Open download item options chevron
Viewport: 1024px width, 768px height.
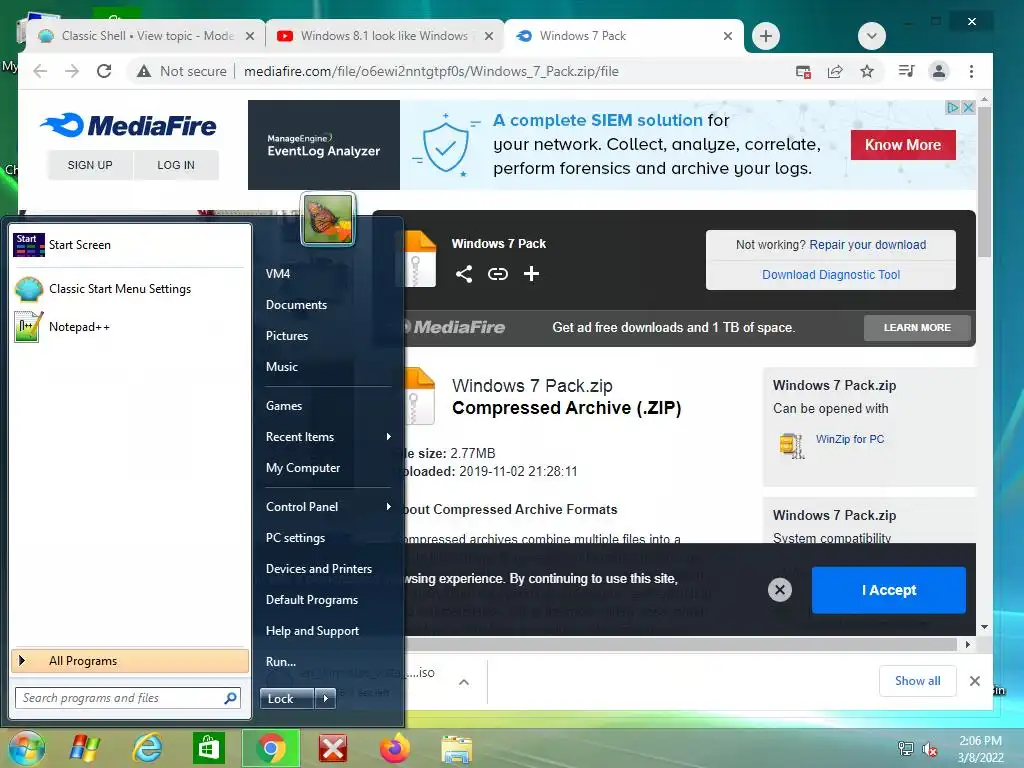tap(464, 682)
